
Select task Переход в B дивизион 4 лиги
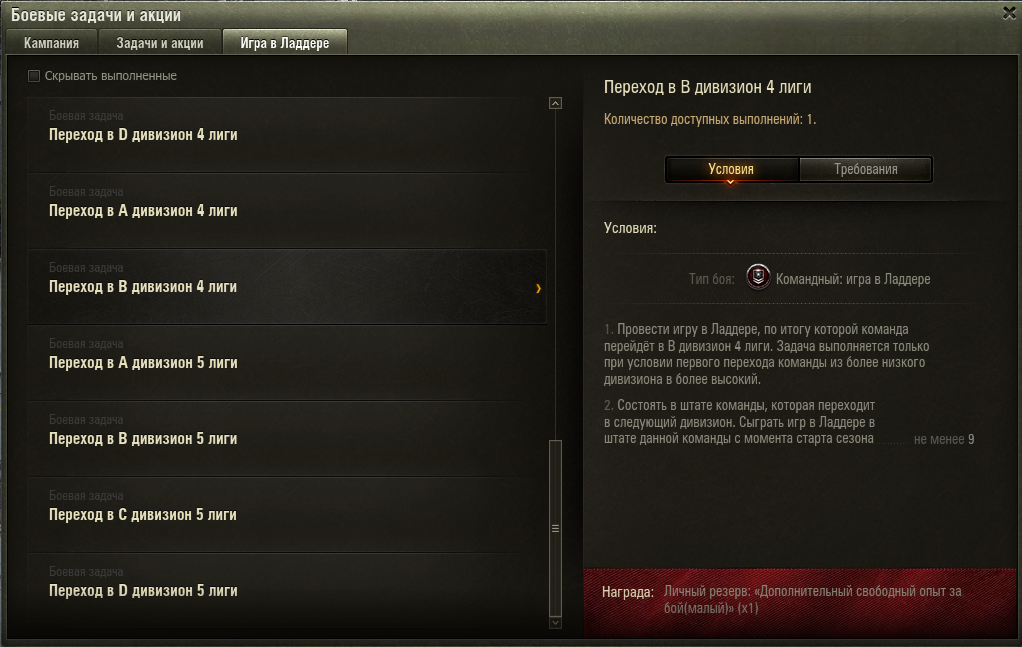[287, 287]
